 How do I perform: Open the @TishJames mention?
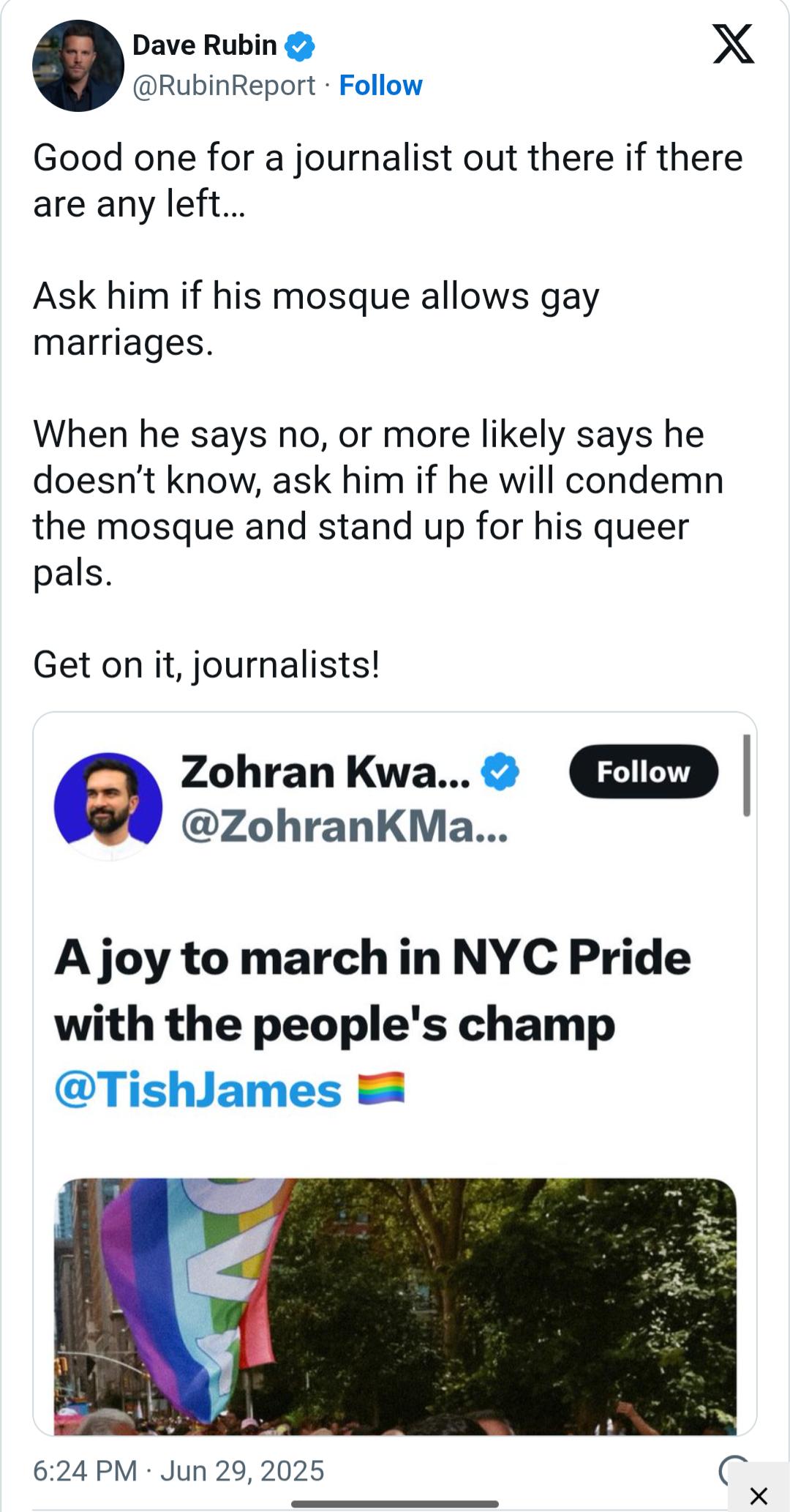click(198, 1090)
